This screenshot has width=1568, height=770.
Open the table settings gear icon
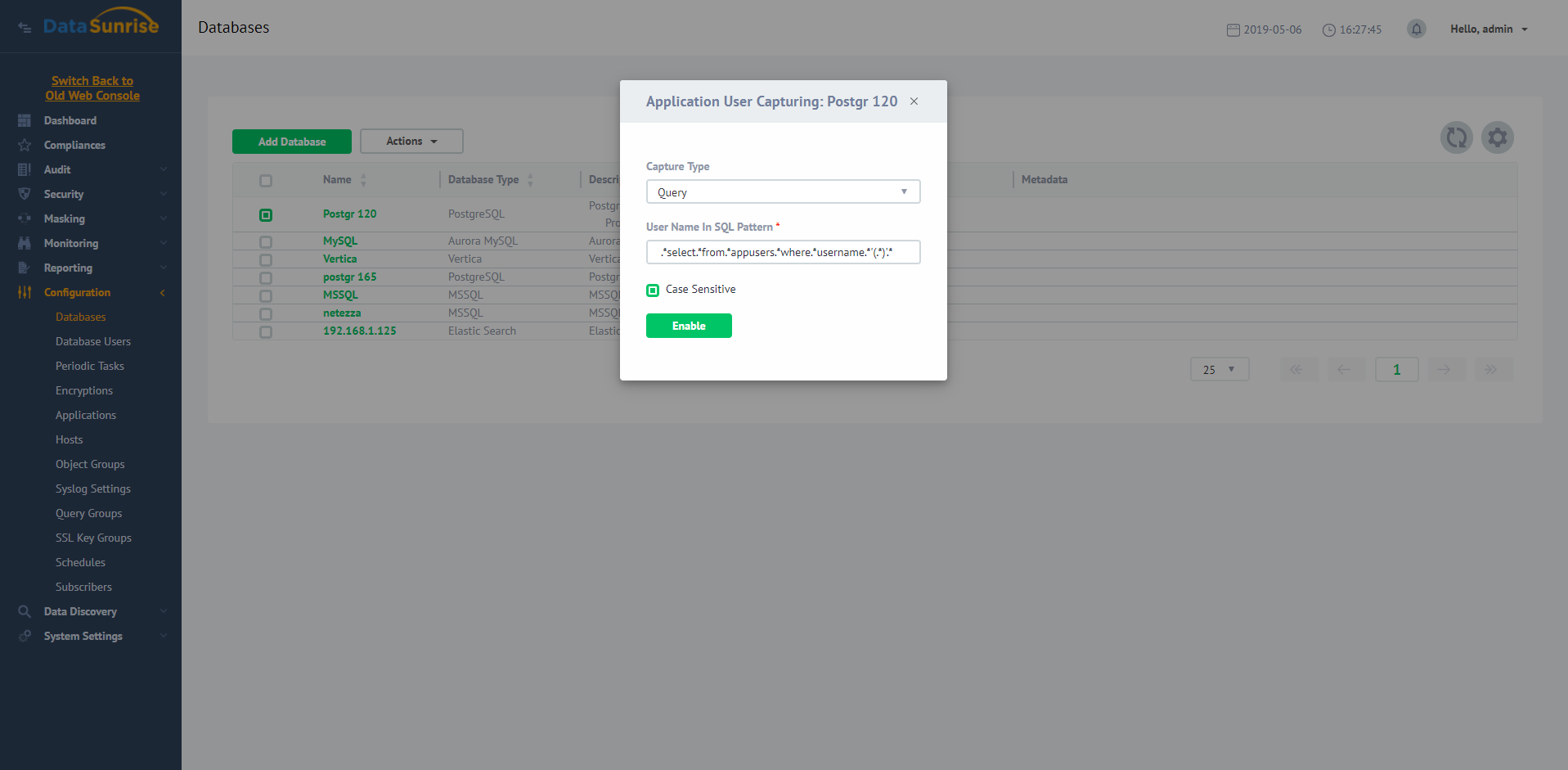1498,137
